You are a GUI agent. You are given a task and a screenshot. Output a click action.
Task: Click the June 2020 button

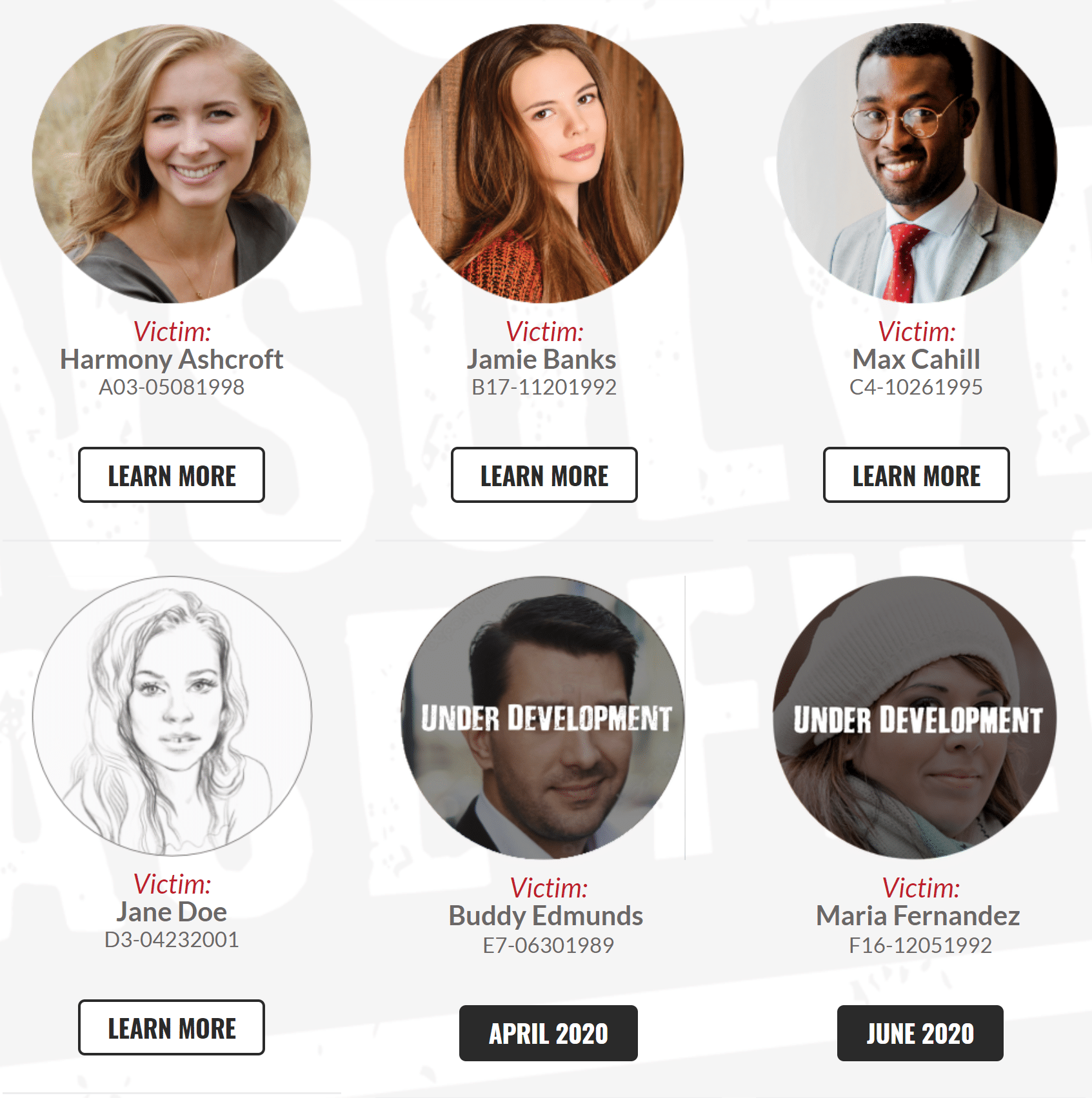[x=920, y=1033]
